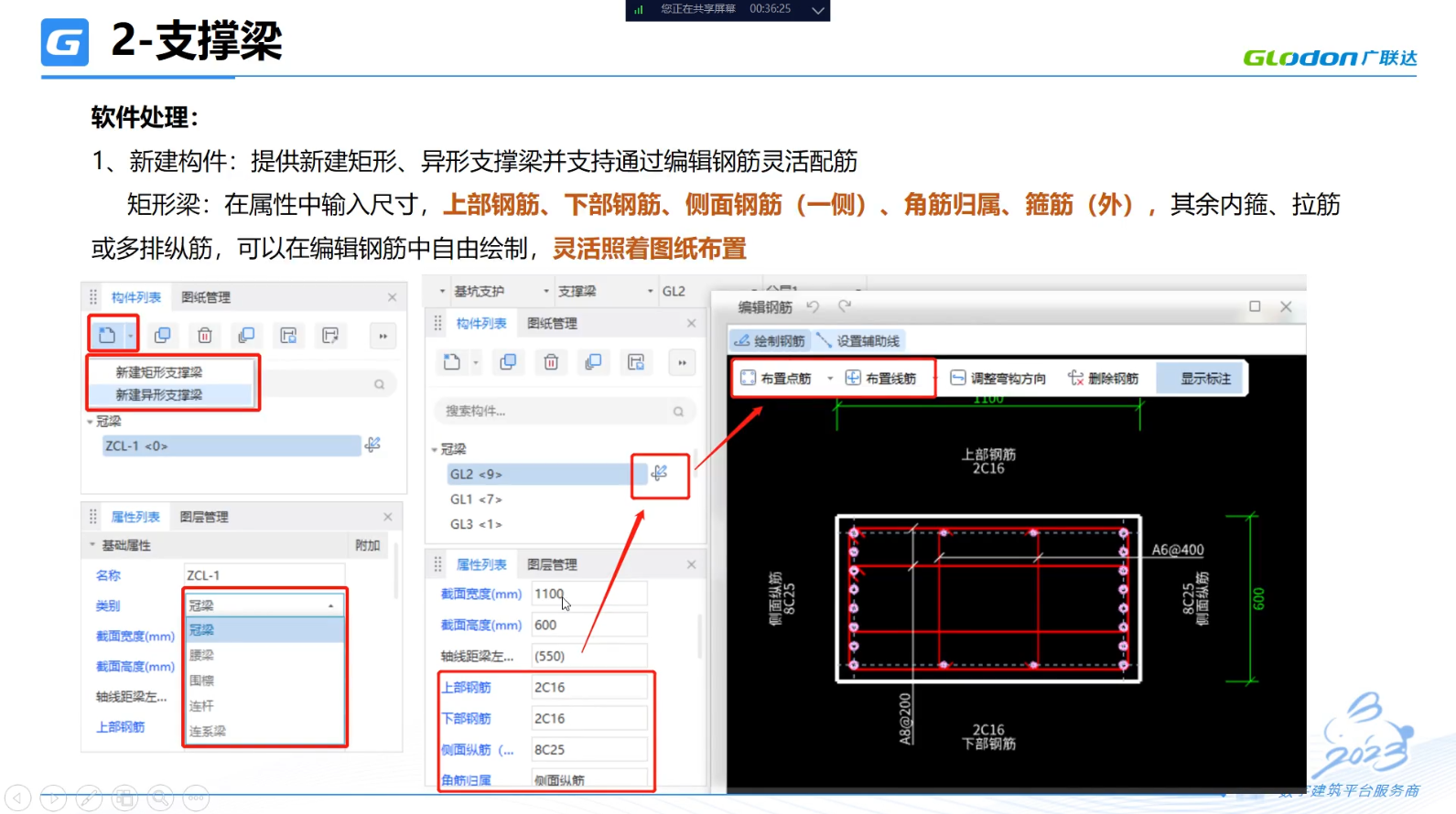
Task: Click the new component icon in middle panel
Action: pyautogui.click(x=452, y=362)
